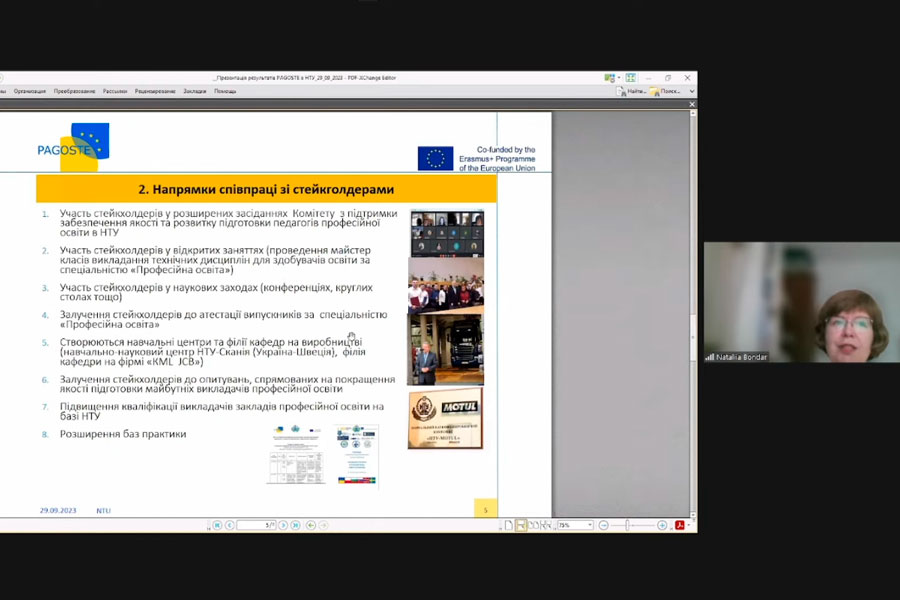Click list item 'Розширення баз практики'
Viewport: 900px width, 600px height.
(123, 434)
